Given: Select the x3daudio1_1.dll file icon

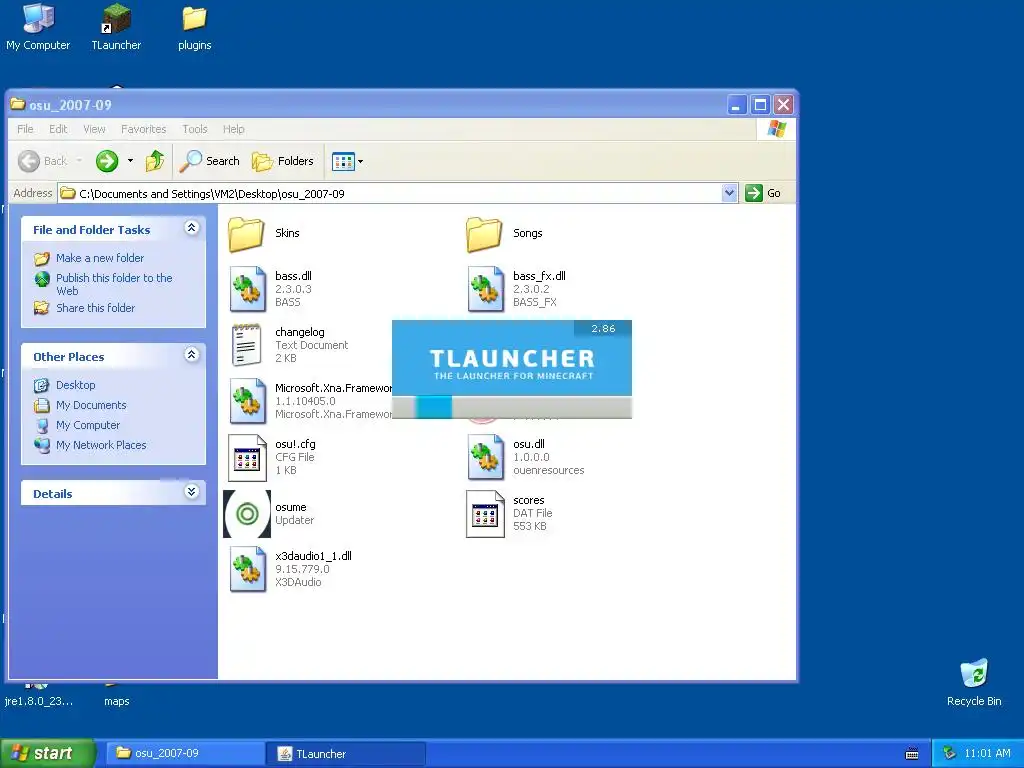Looking at the screenshot, I should [248, 569].
